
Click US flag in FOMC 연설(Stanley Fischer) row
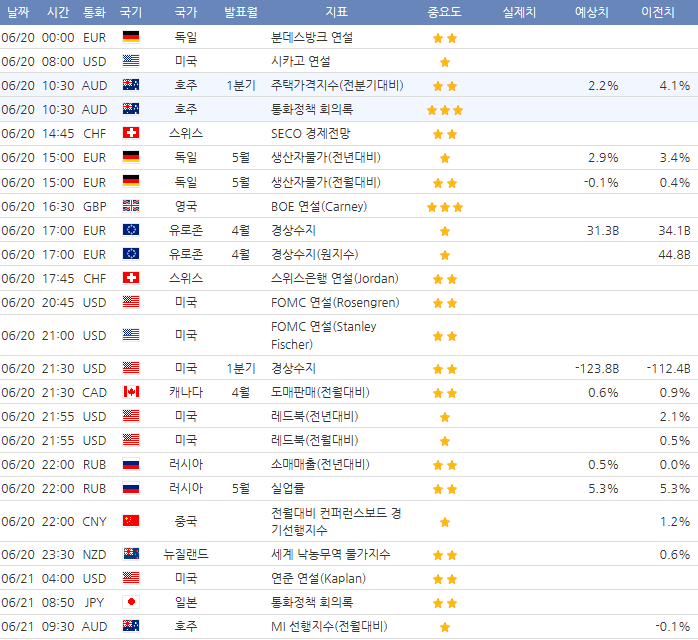131,335
